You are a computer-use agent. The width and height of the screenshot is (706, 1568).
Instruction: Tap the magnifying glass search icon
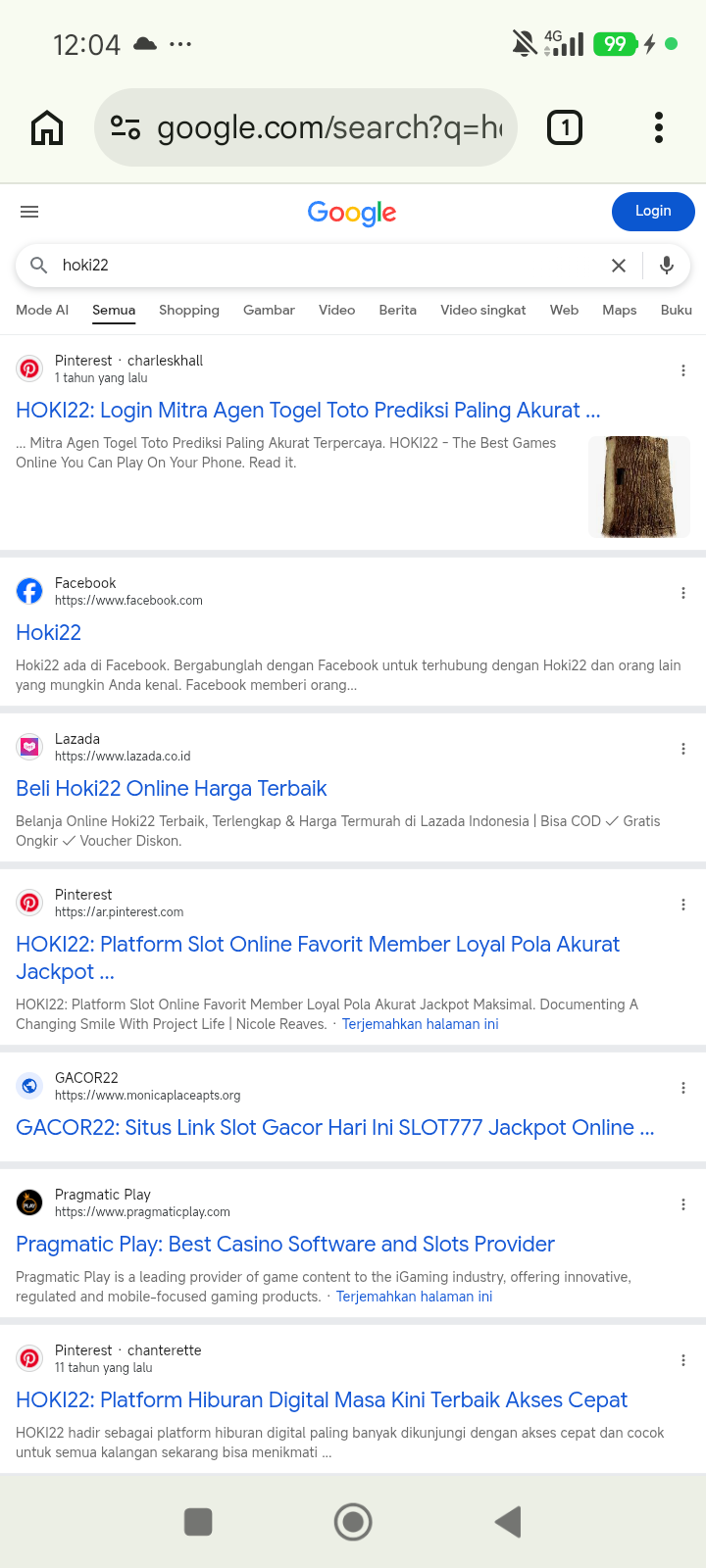click(38, 266)
